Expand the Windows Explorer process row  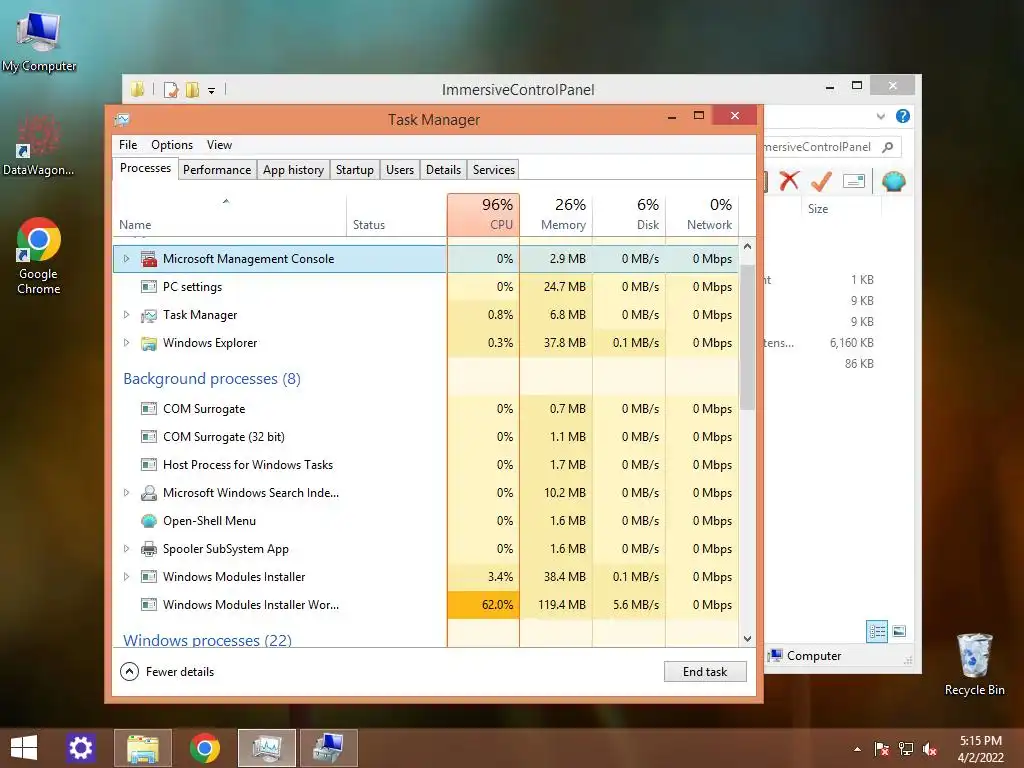coord(126,343)
